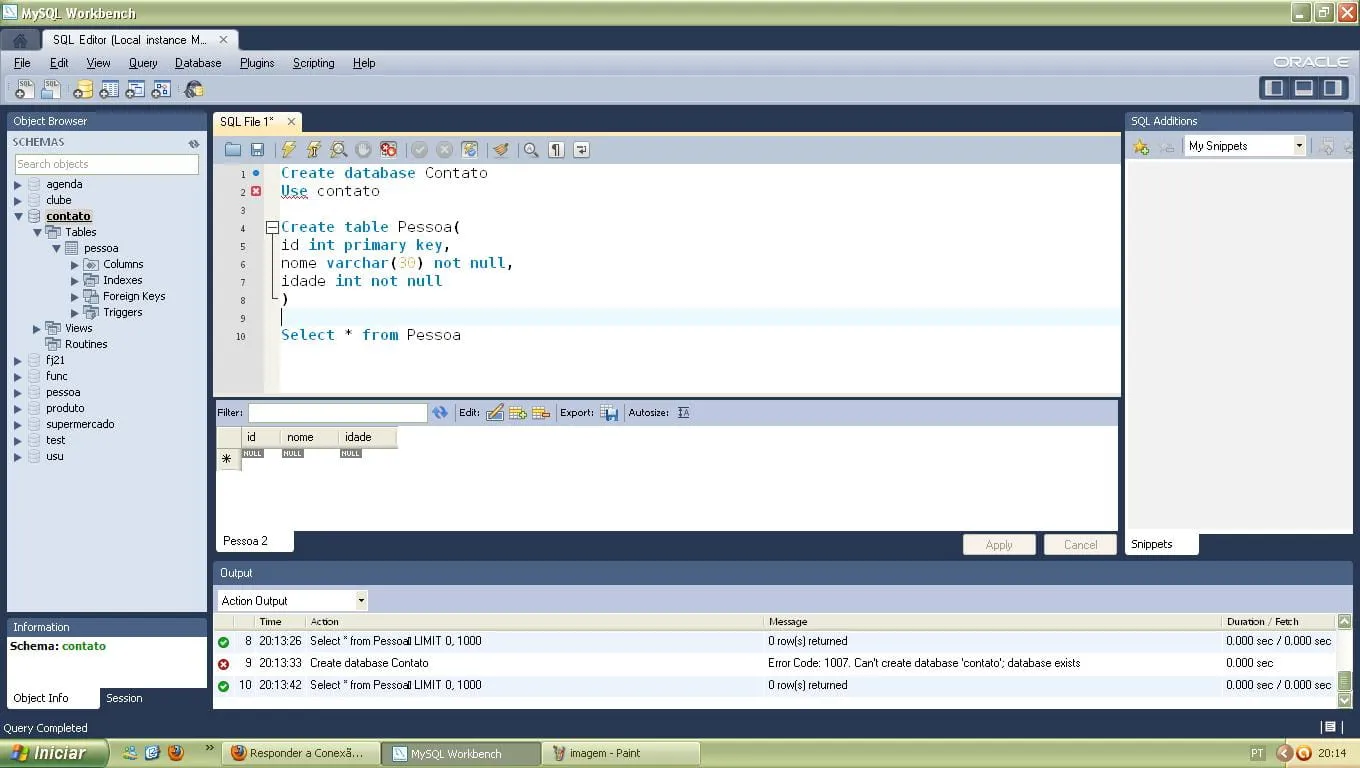The image size is (1360, 768).
Task: Click the Cancel button
Action: coord(1080,545)
